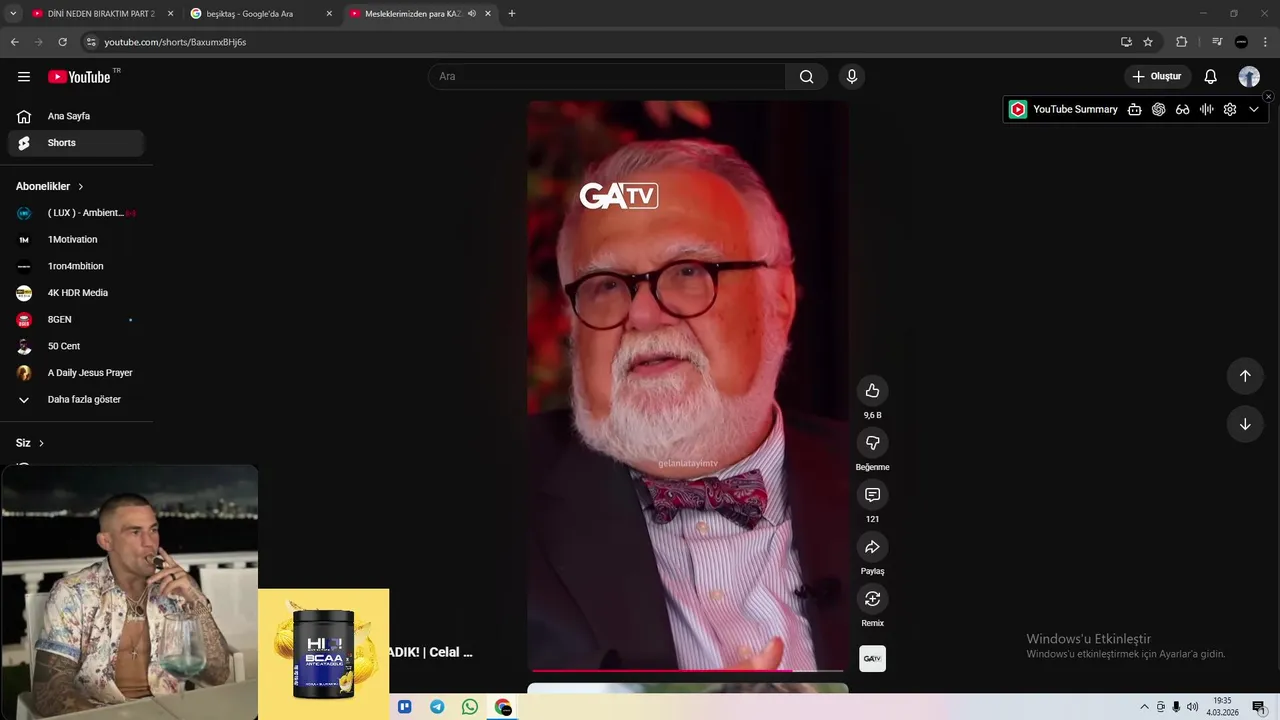Screen dimensions: 1280x720
Task: Close the YouTube Summary widget
Action: tap(1268, 97)
